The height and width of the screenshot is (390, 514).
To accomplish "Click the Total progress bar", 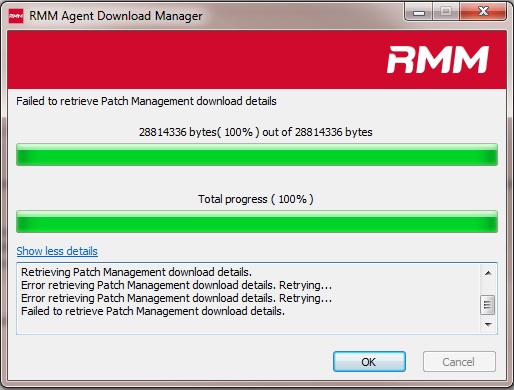I will coord(257,221).
